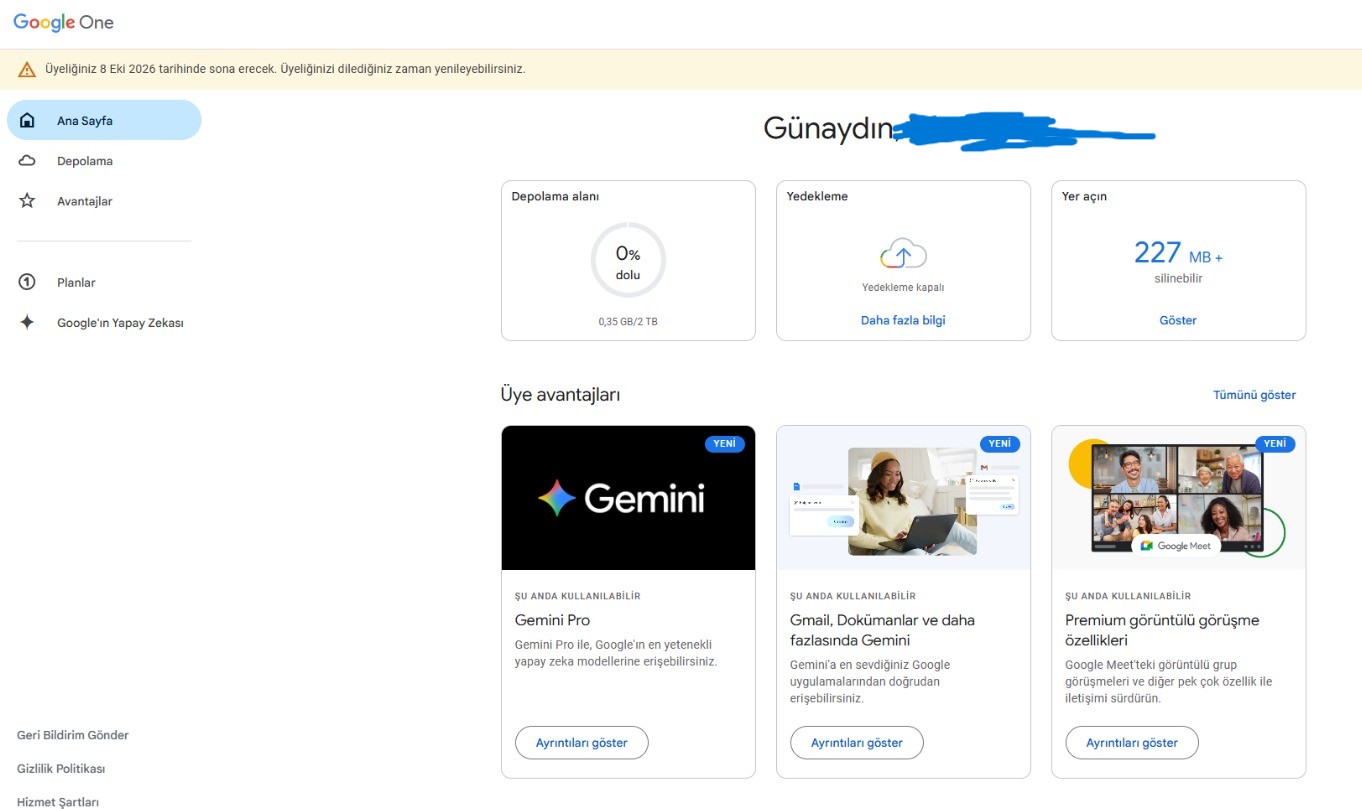
Task: Open the Gizlilik Politikası link
Action: pos(61,769)
